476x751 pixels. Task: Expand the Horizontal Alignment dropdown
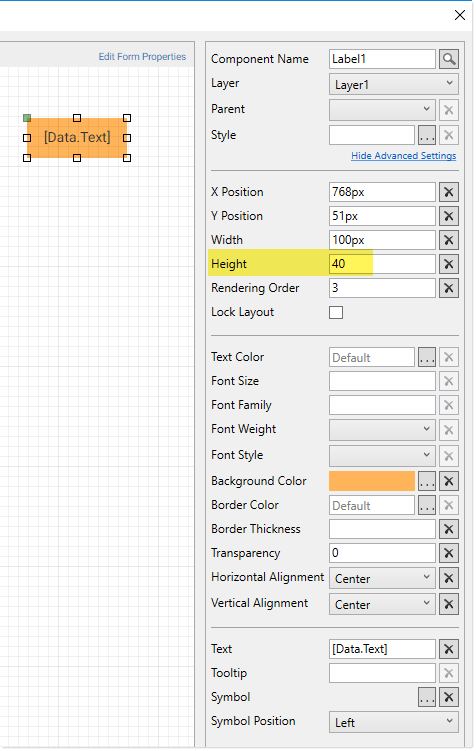382,578
